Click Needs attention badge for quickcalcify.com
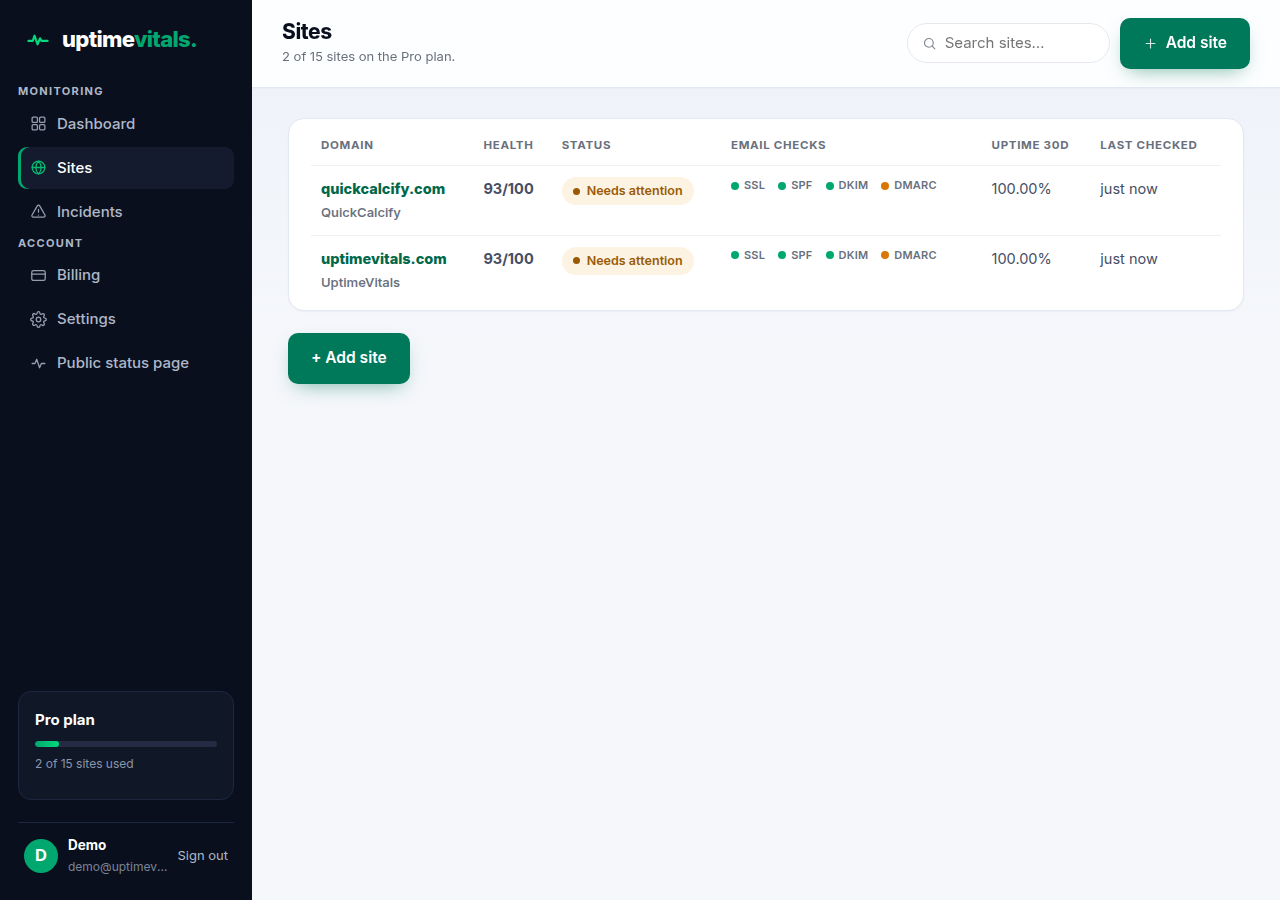The width and height of the screenshot is (1280, 900). tap(628, 191)
